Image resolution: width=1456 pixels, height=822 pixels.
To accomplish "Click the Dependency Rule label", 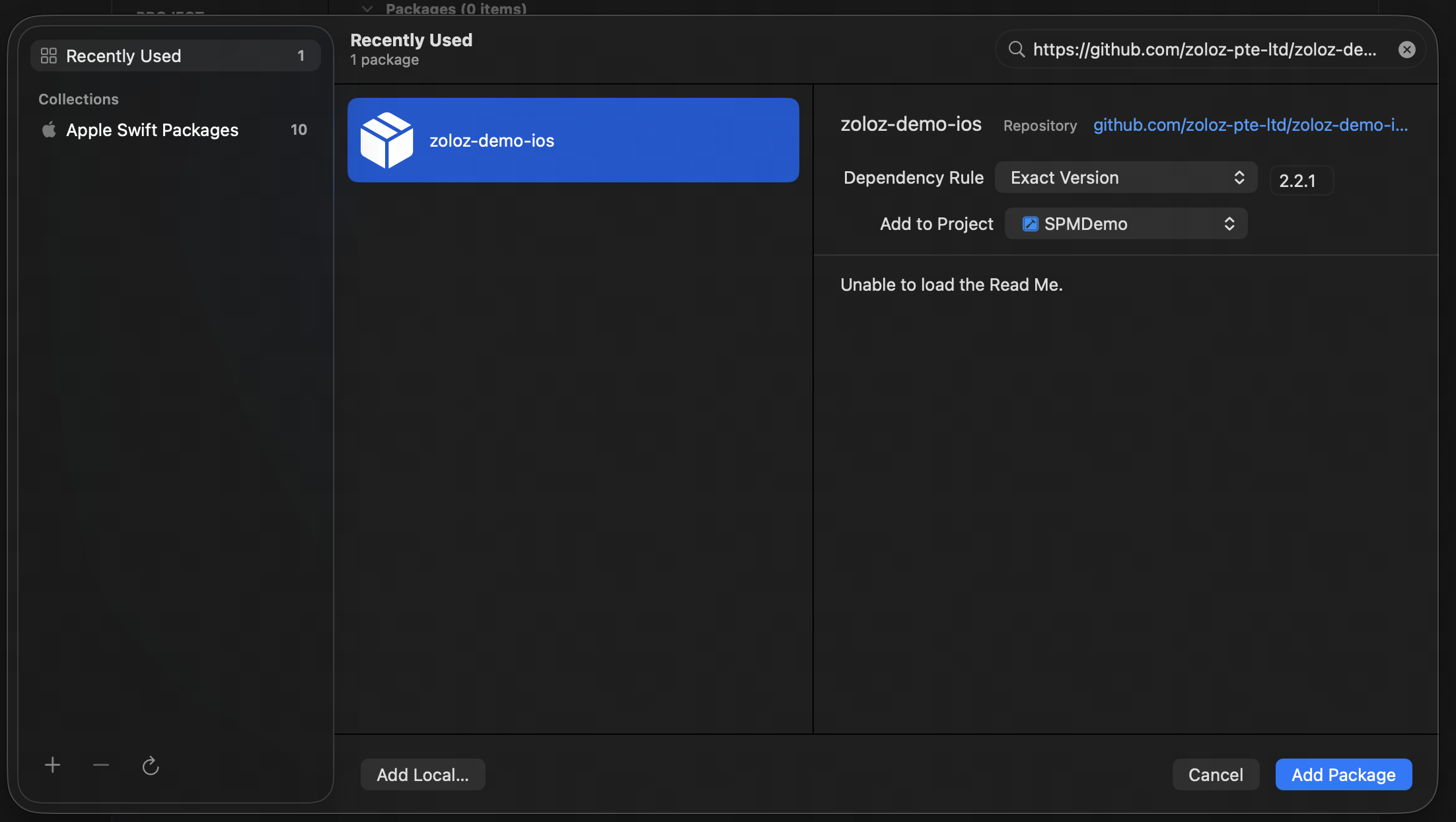I will (x=914, y=178).
